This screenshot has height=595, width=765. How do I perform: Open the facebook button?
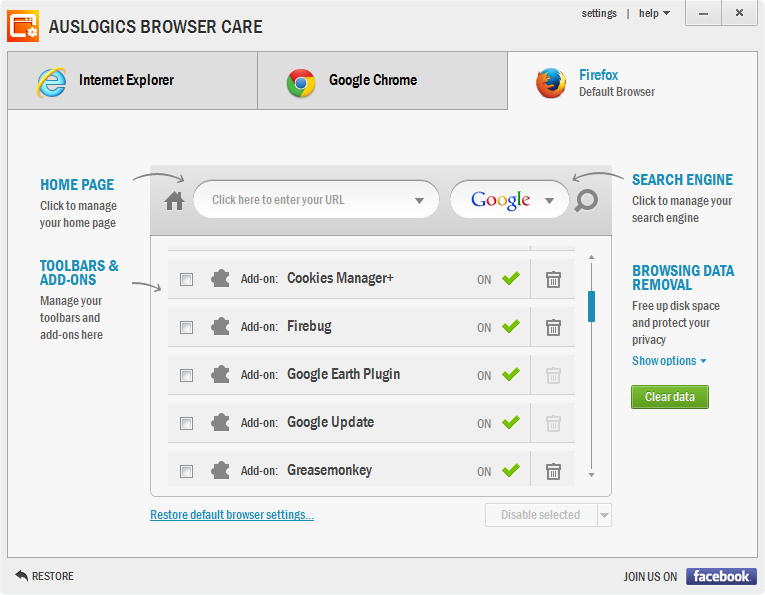point(721,576)
